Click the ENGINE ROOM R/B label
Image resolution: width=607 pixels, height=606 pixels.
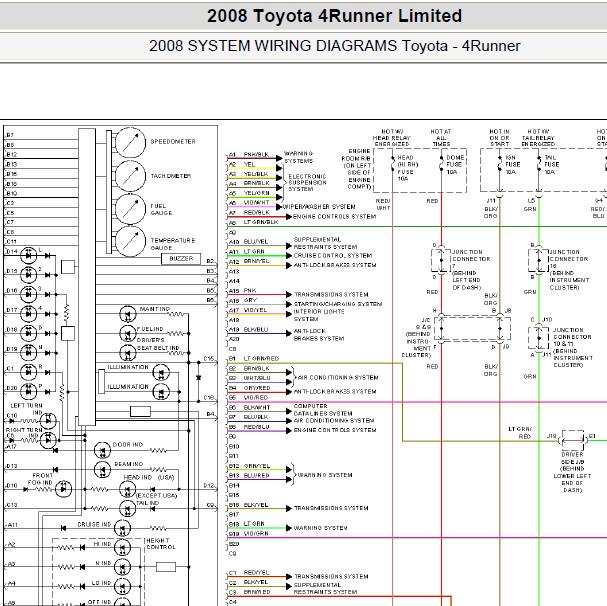(x=358, y=169)
